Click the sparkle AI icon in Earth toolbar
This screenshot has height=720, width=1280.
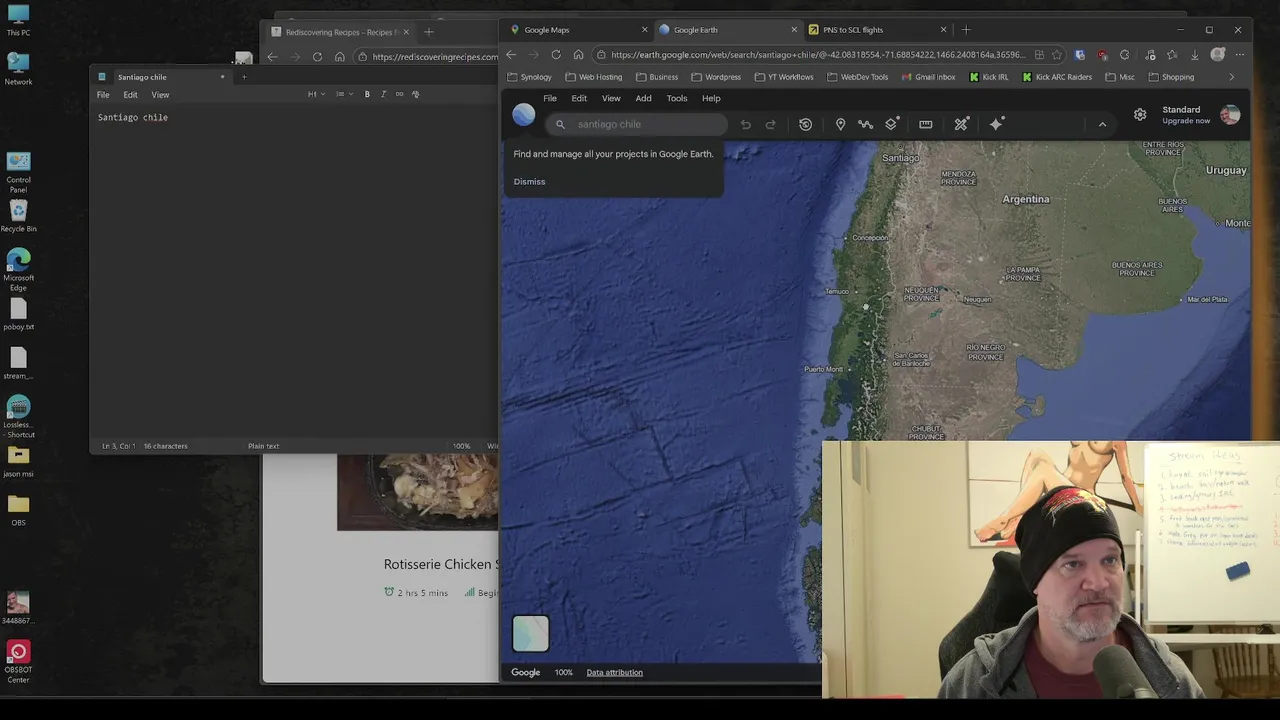point(996,124)
